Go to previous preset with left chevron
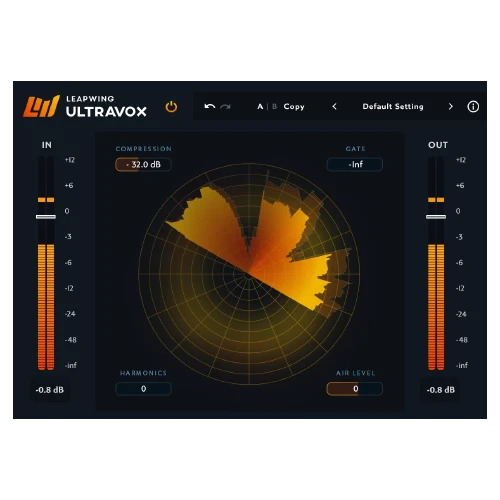This screenshot has width=500, height=500. [x=335, y=106]
